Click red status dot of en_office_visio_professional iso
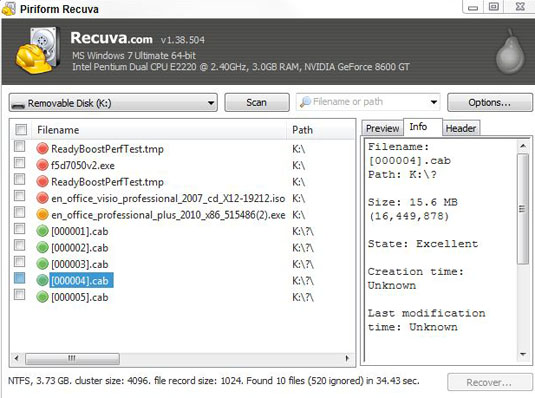535x398 pixels. tap(42, 198)
